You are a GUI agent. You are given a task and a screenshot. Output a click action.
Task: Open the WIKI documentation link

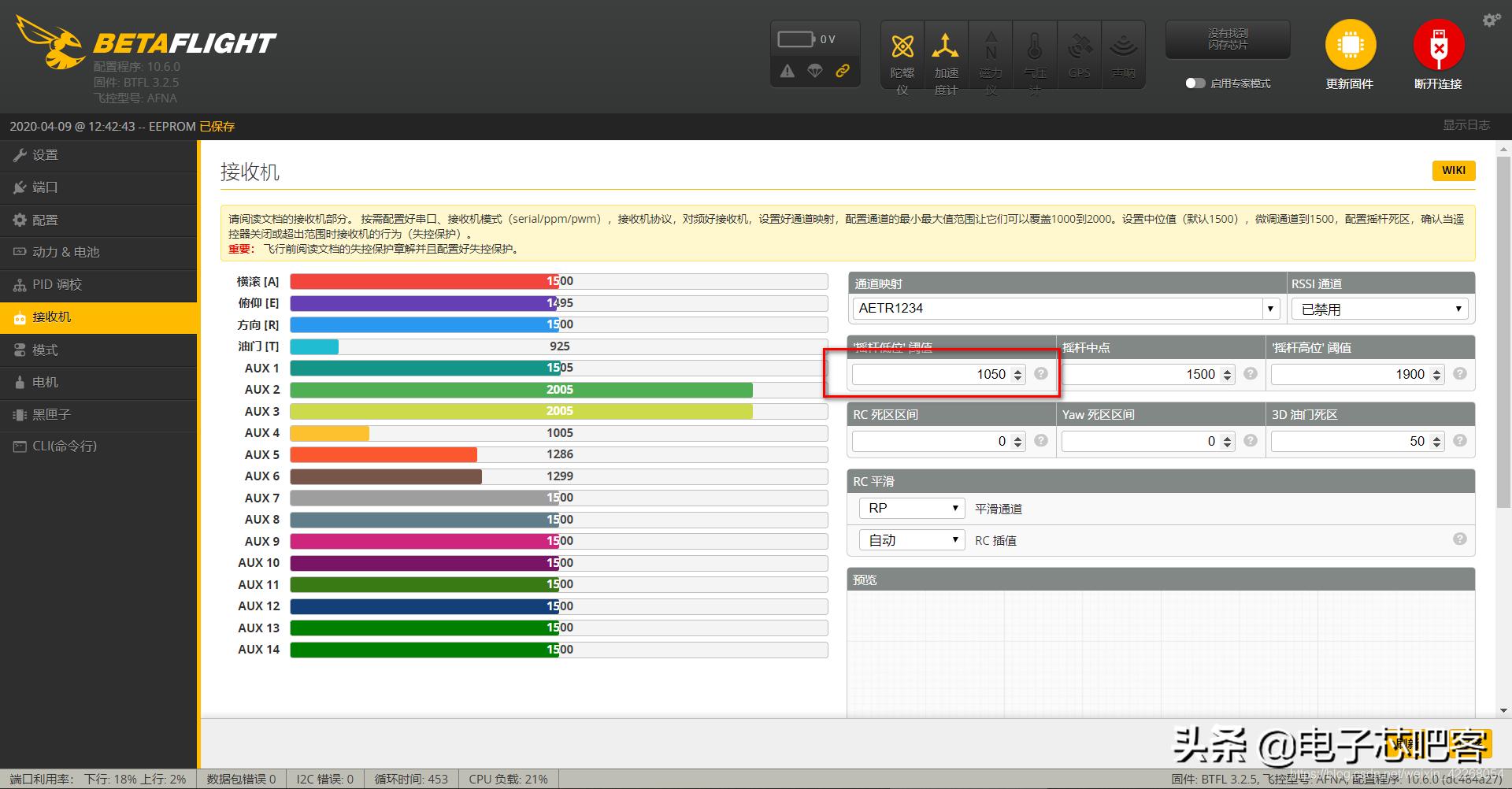pyautogui.click(x=1453, y=170)
